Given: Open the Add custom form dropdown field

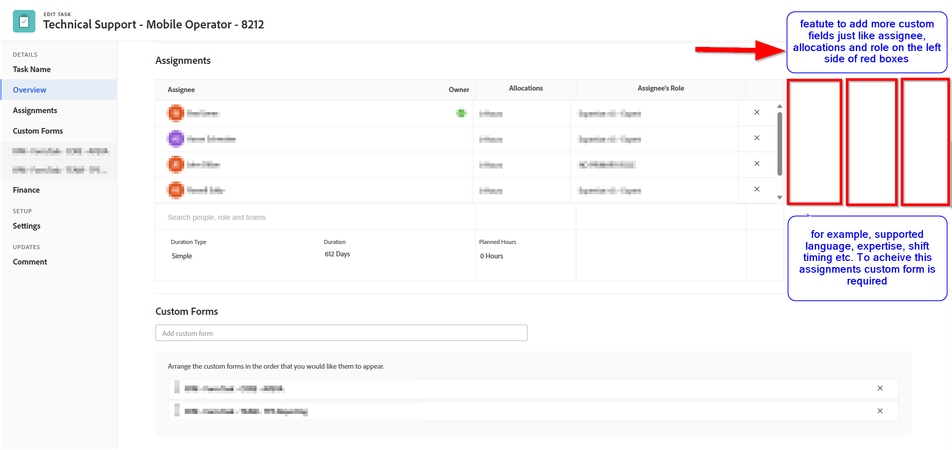Looking at the screenshot, I should (x=341, y=333).
